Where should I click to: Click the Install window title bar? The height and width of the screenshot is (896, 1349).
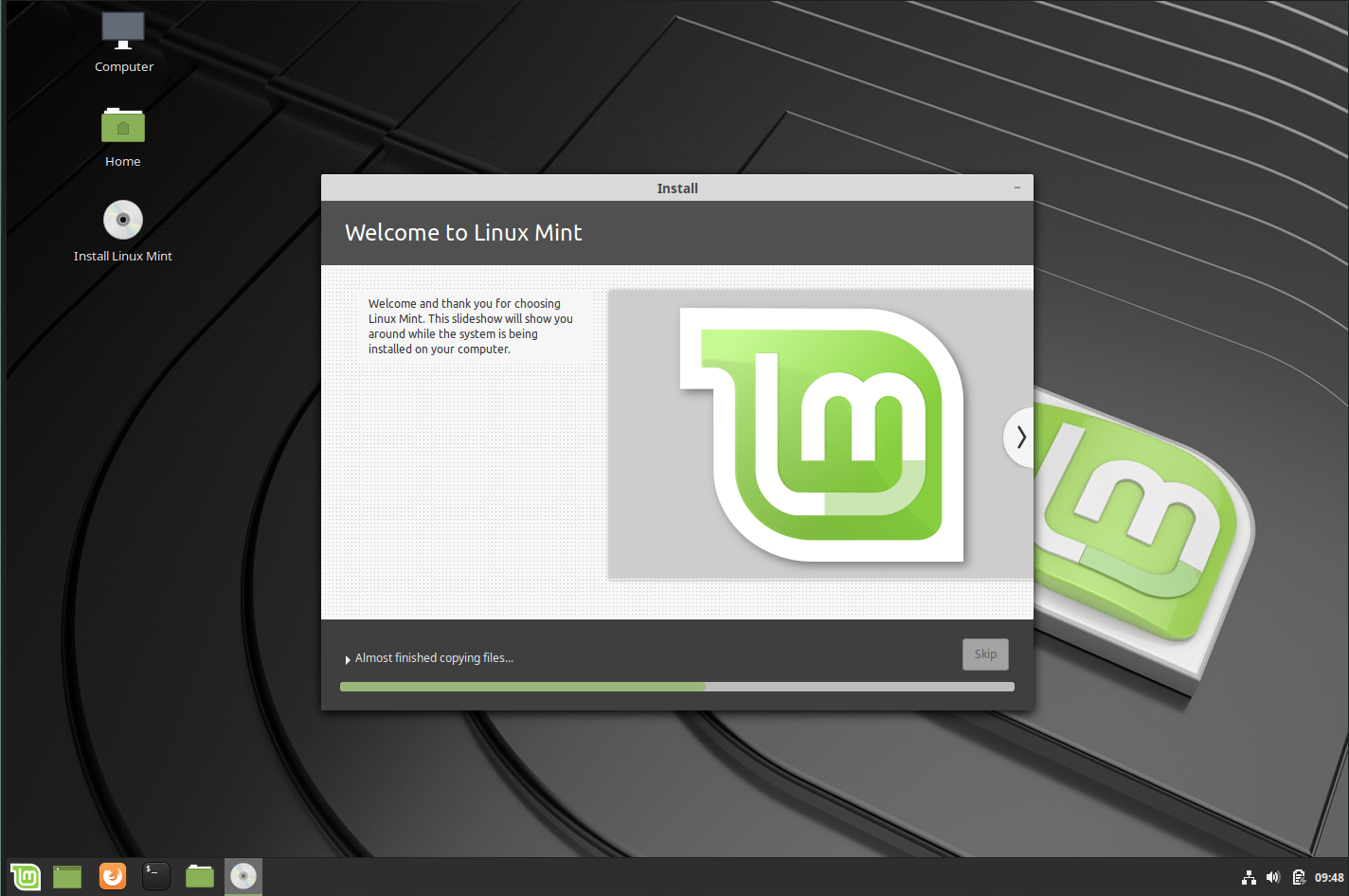677,188
